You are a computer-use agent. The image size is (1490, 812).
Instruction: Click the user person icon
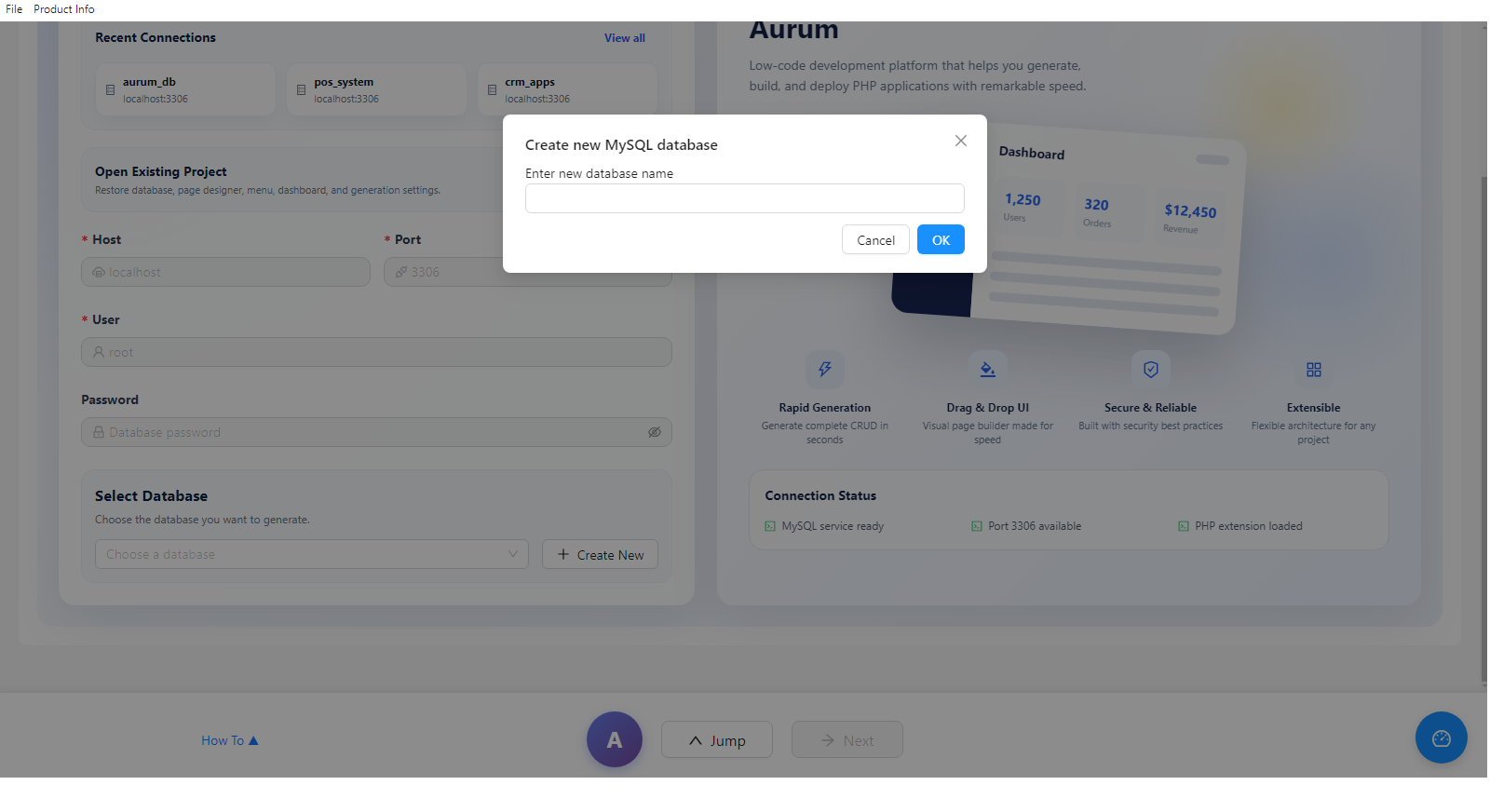point(99,352)
